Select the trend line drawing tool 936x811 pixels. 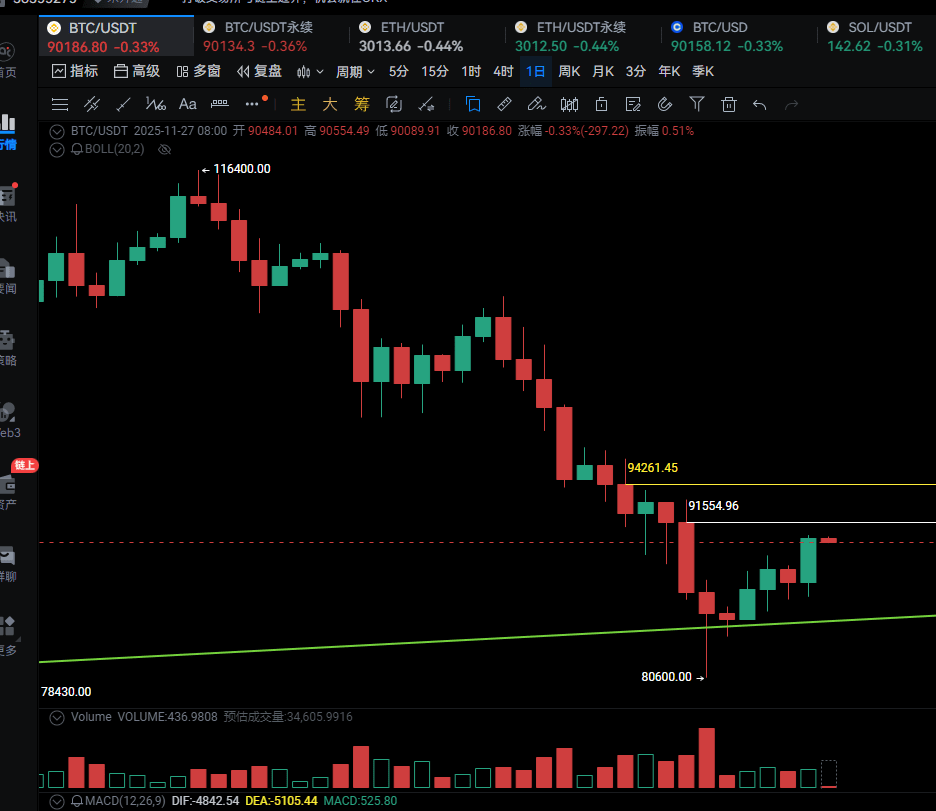click(123, 104)
